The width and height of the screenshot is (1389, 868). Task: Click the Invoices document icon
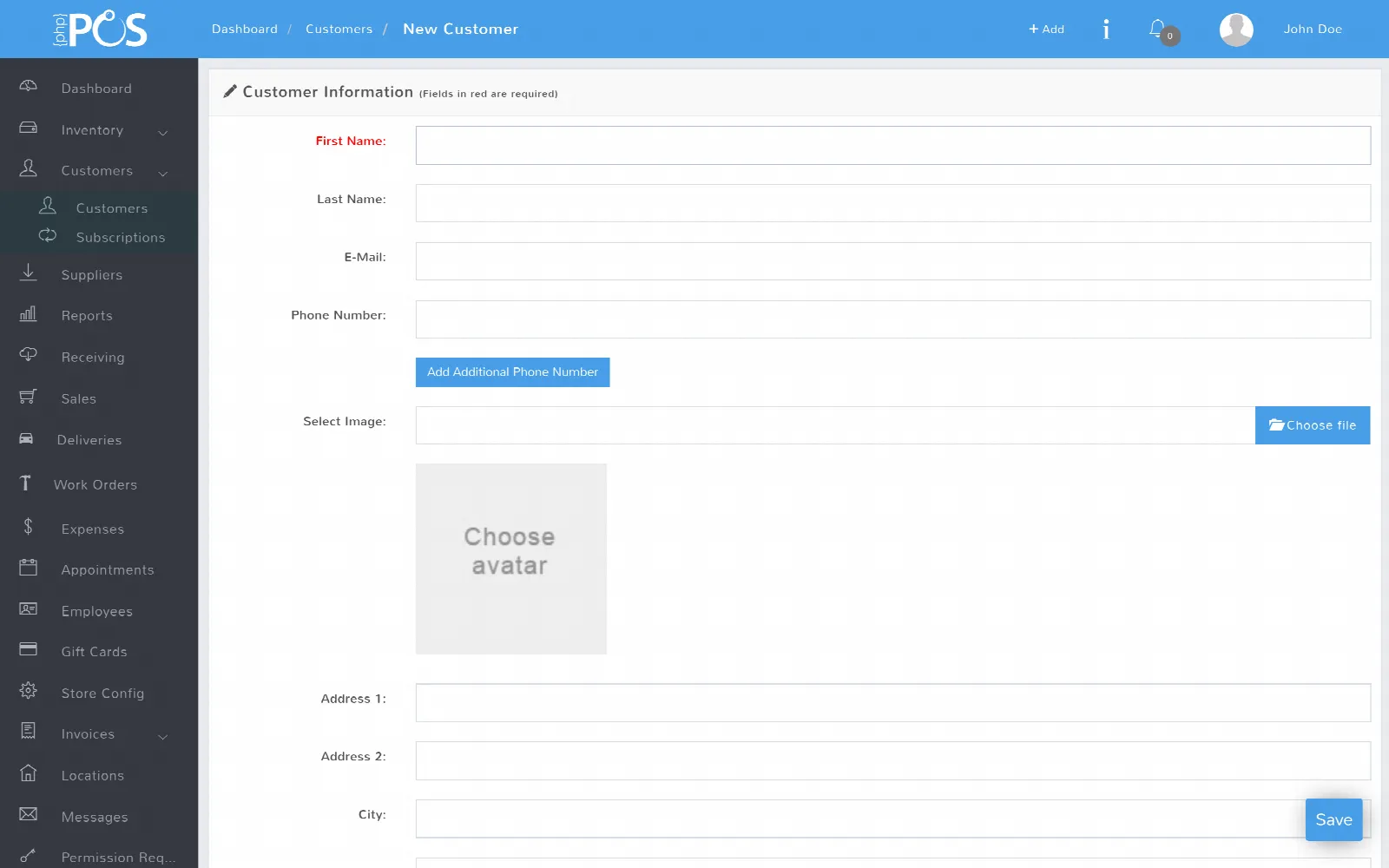click(28, 731)
